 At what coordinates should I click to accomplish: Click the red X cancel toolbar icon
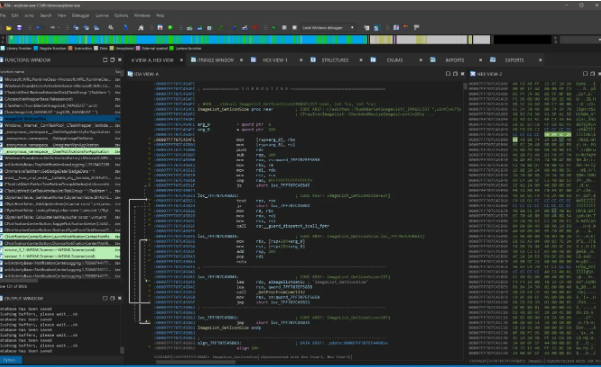(x=255, y=28)
